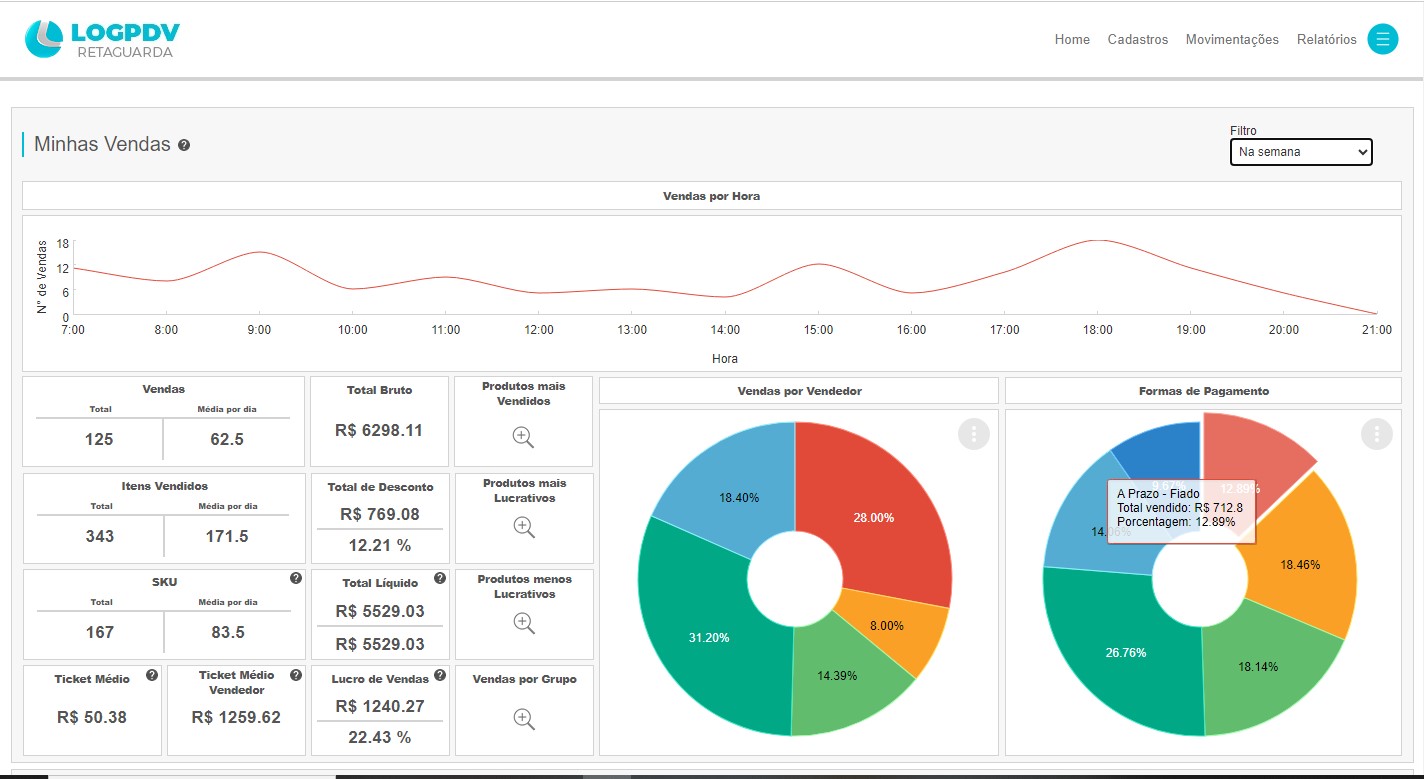The height and width of the screenshot is (779, 1424).
Task: Go to the Home menu
Action: (x=1072, y=40)
